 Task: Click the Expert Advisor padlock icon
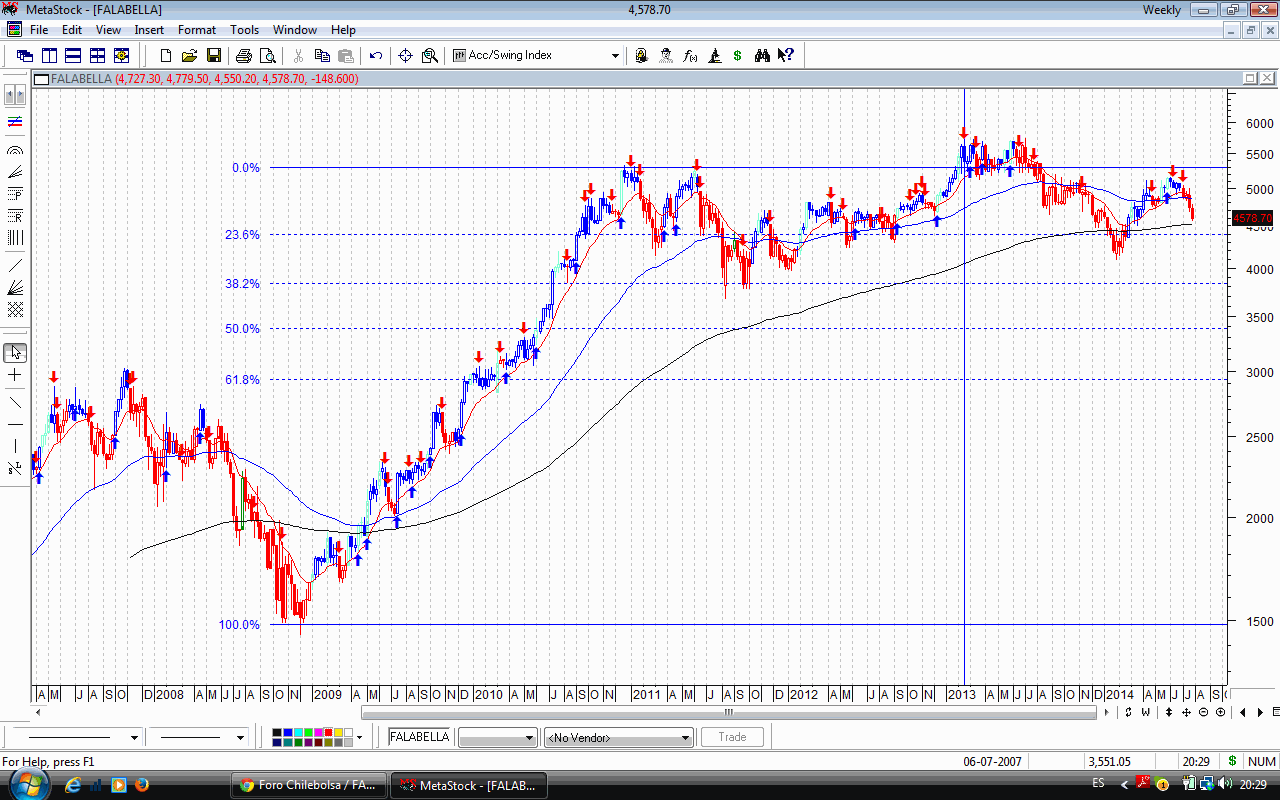point(642,55)
